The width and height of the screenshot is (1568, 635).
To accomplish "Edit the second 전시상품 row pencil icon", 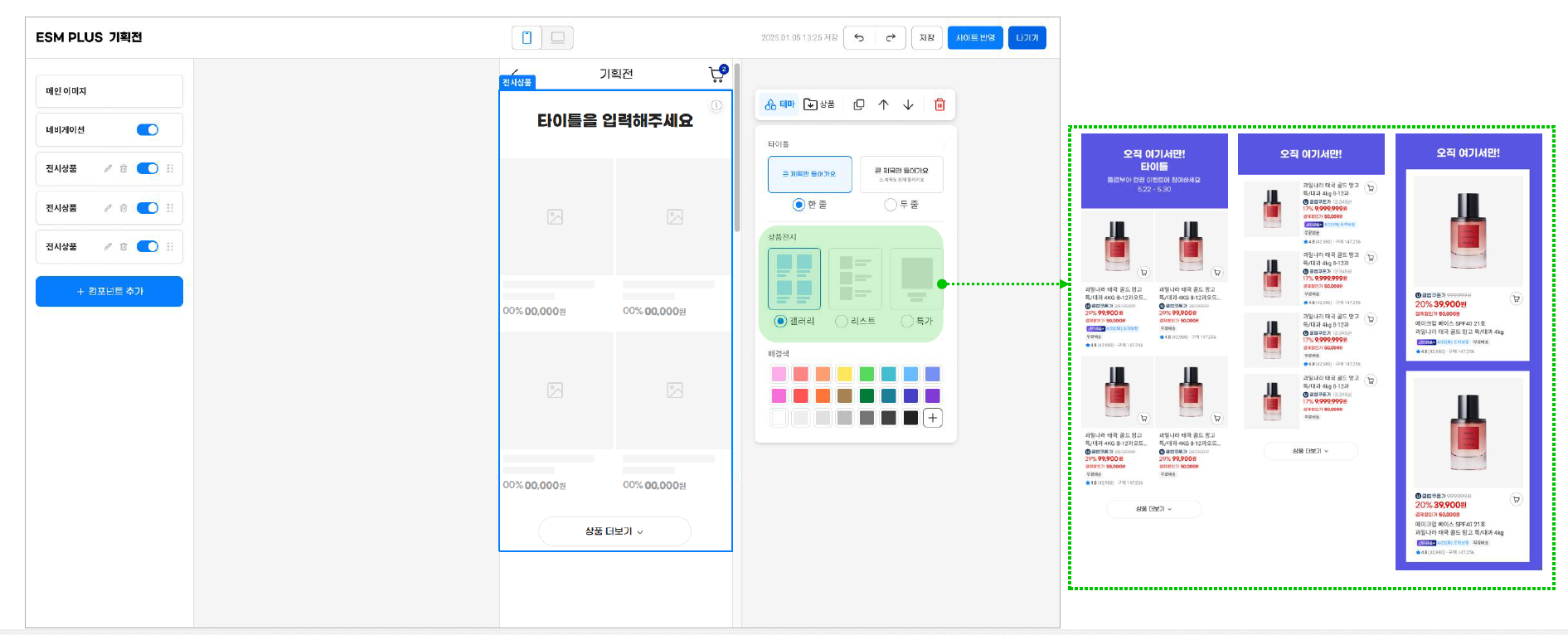I will pos(108,208).
